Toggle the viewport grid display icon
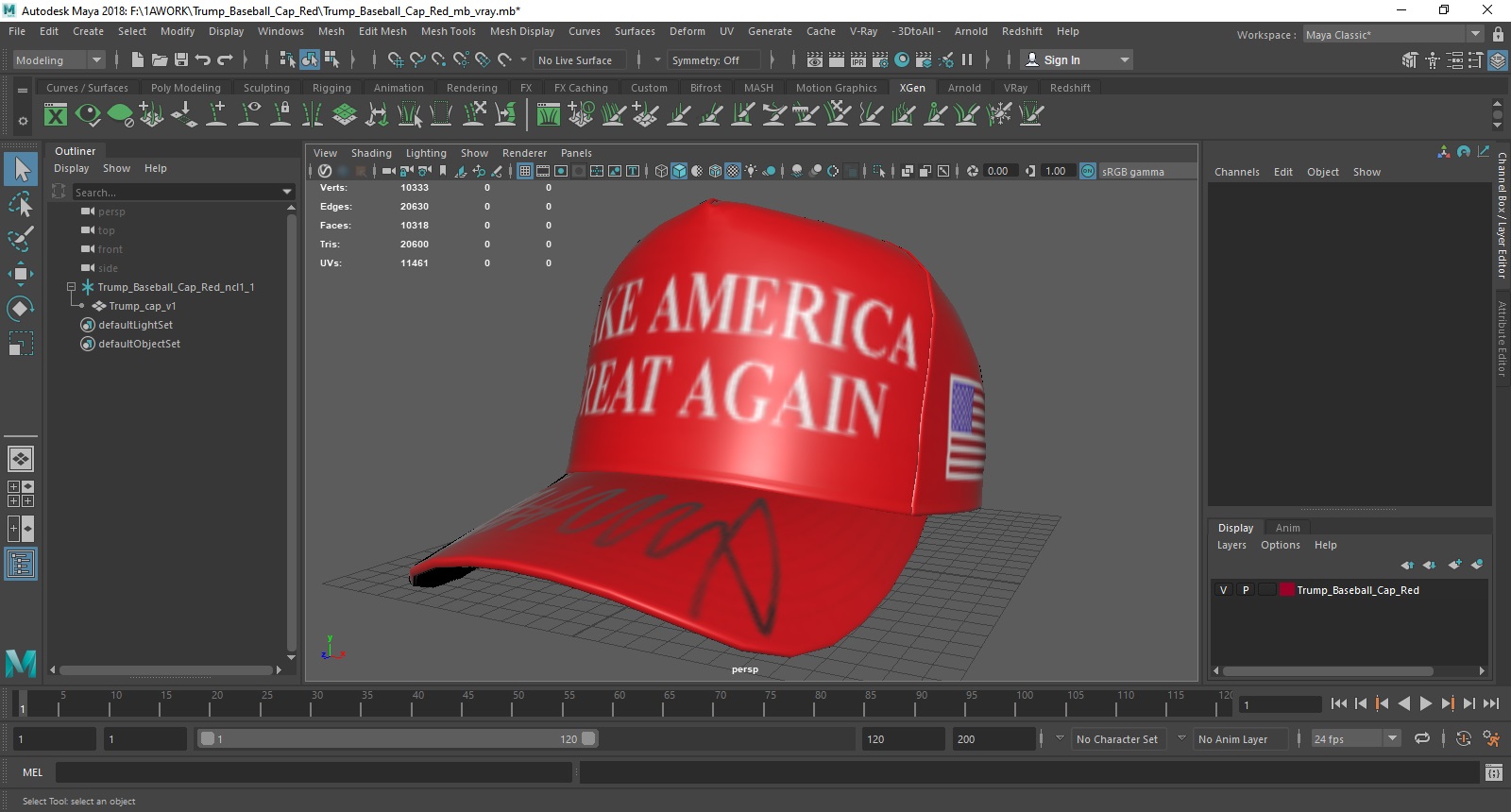 [525, 171]
